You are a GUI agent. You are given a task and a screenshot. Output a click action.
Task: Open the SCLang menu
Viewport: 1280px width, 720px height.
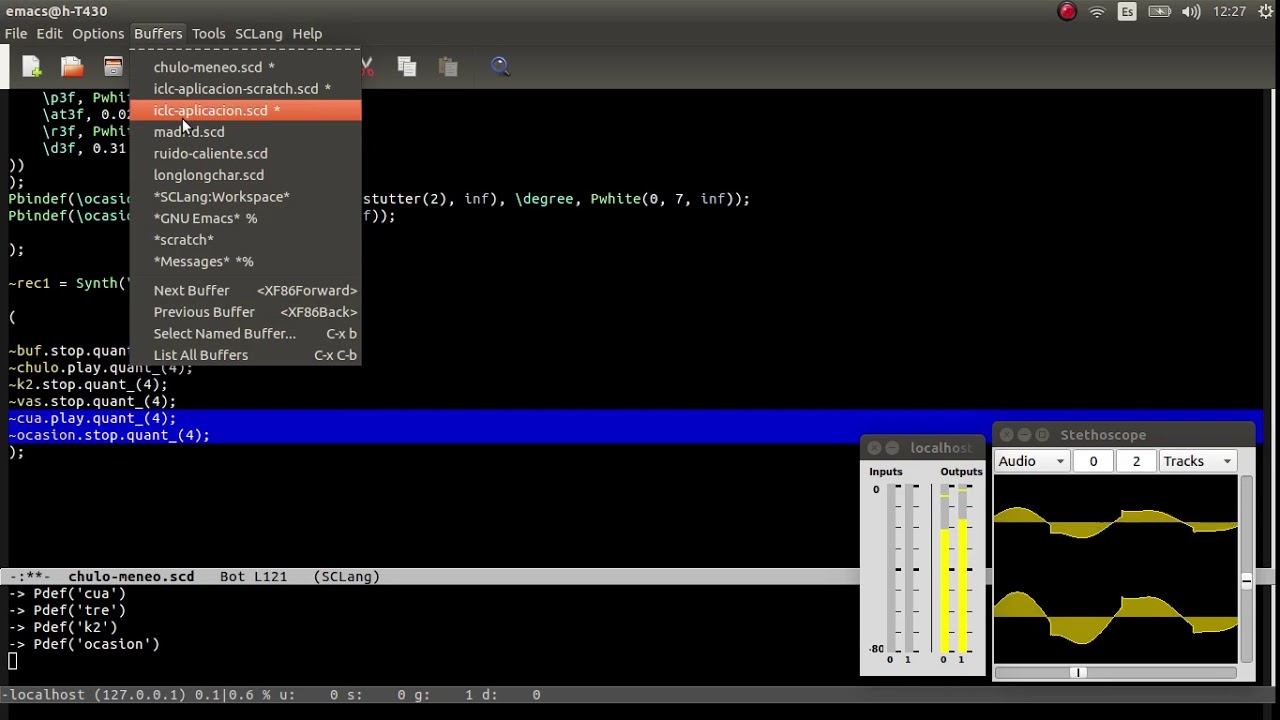click(258, 34)
